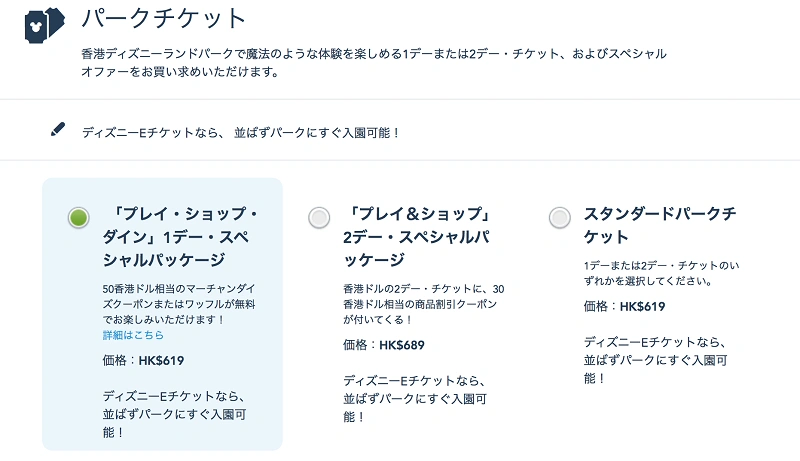Select the Standard Park Ticket radio button
The image size is (800, 461).
[560, 216]
